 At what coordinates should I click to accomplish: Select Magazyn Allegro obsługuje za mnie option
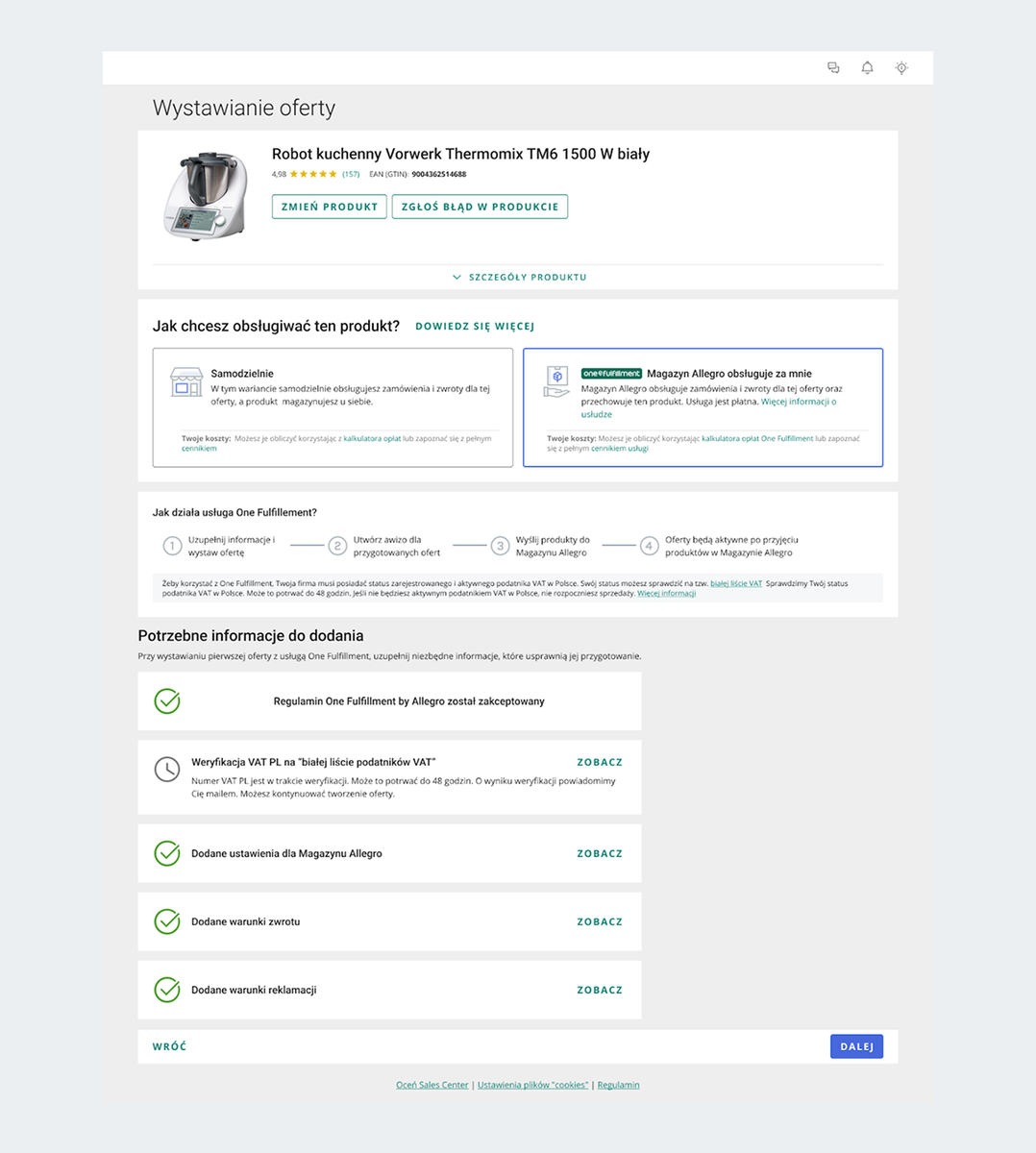point(703,407)
